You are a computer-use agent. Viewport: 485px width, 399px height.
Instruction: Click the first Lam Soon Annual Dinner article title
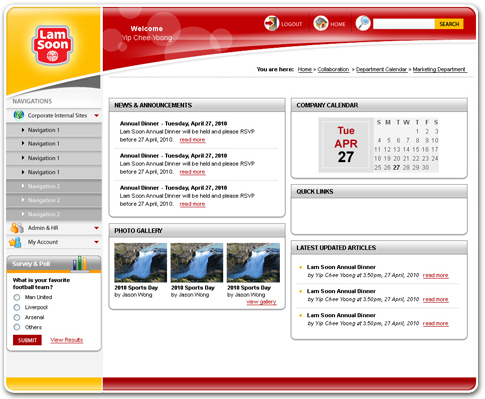341,267
